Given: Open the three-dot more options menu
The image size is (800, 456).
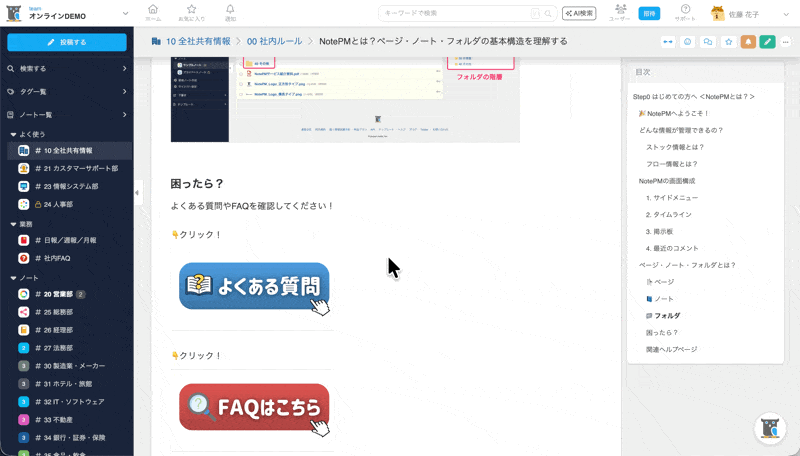Looking at the screenshot, I should coord(786,42).
